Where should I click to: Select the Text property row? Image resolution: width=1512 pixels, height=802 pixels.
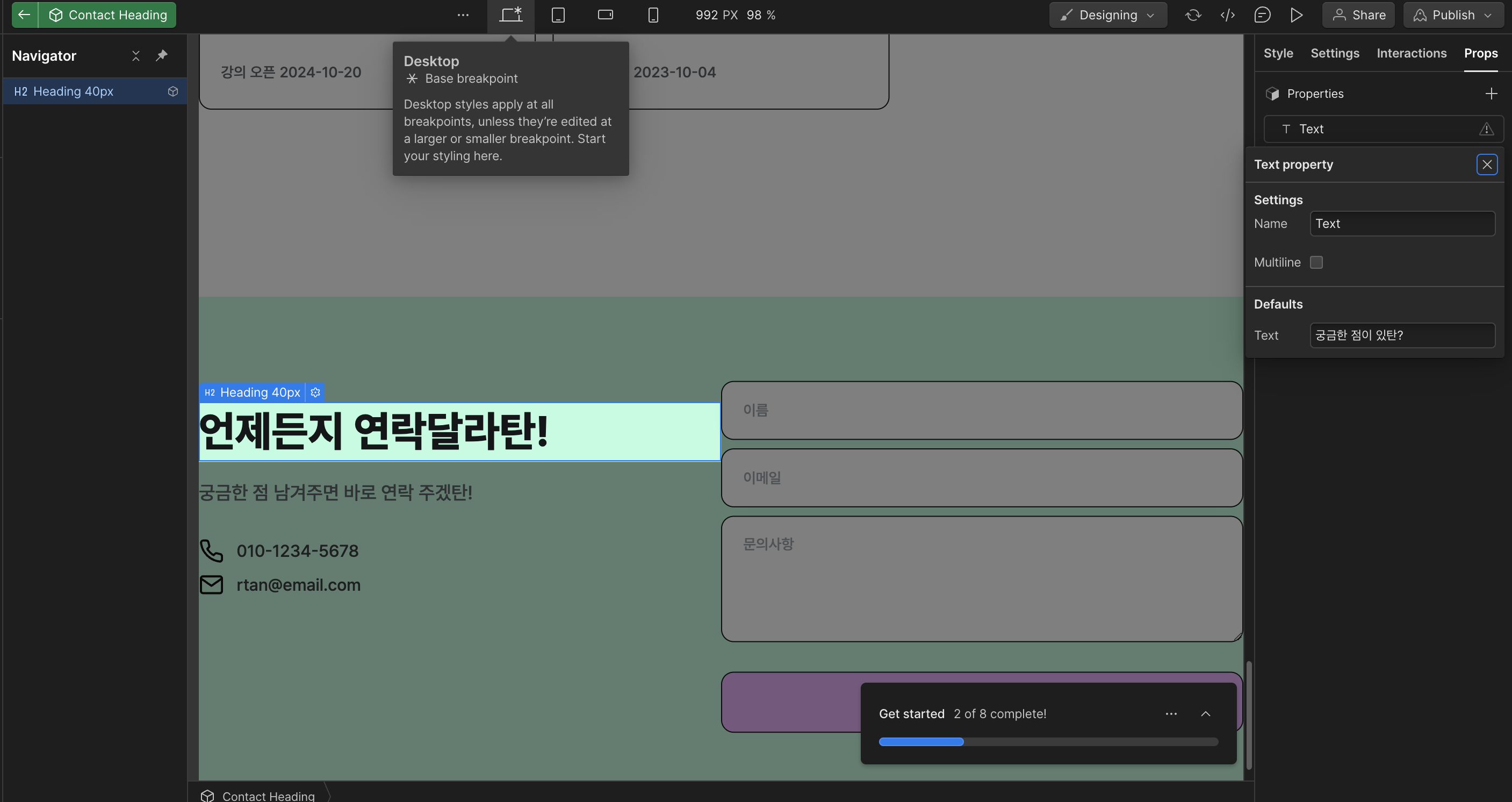coord(1383,129)
